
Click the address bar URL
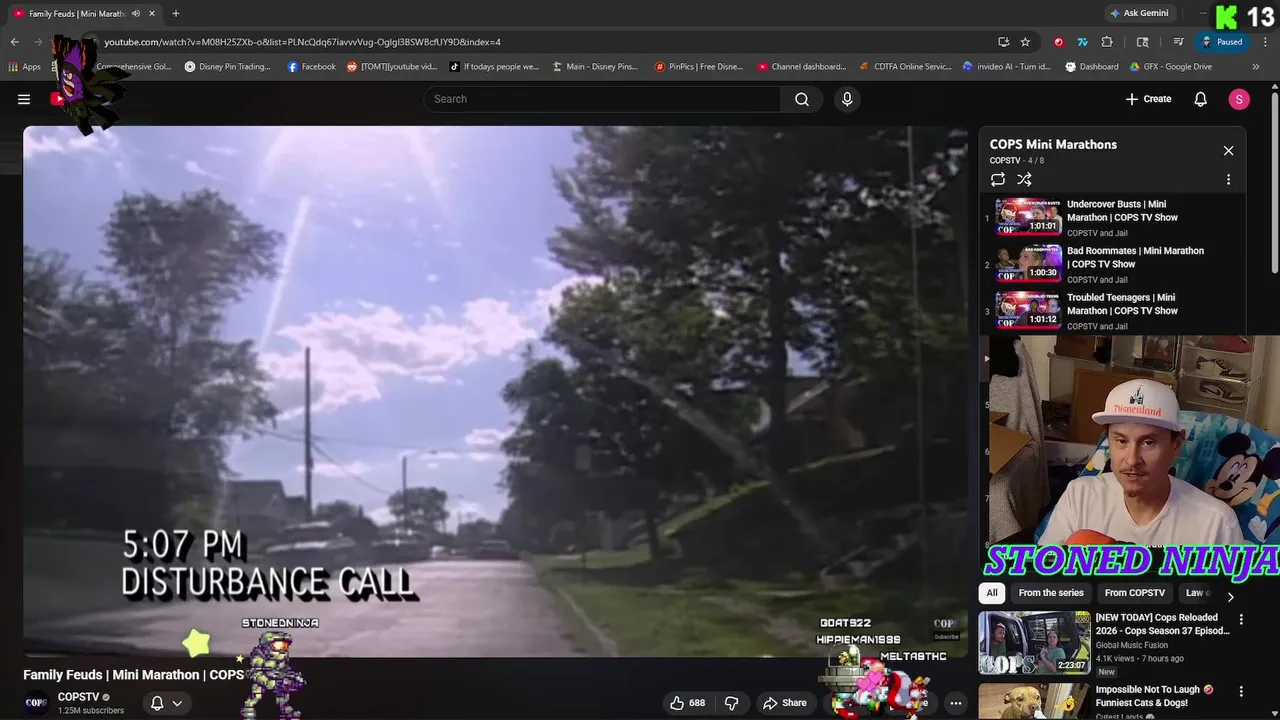pos(302,42)
